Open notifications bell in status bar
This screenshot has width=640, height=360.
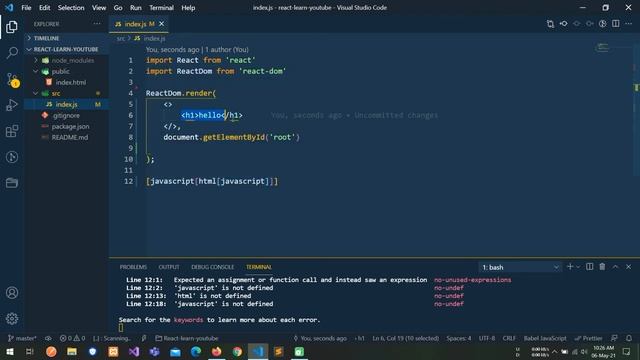point(629,338)
